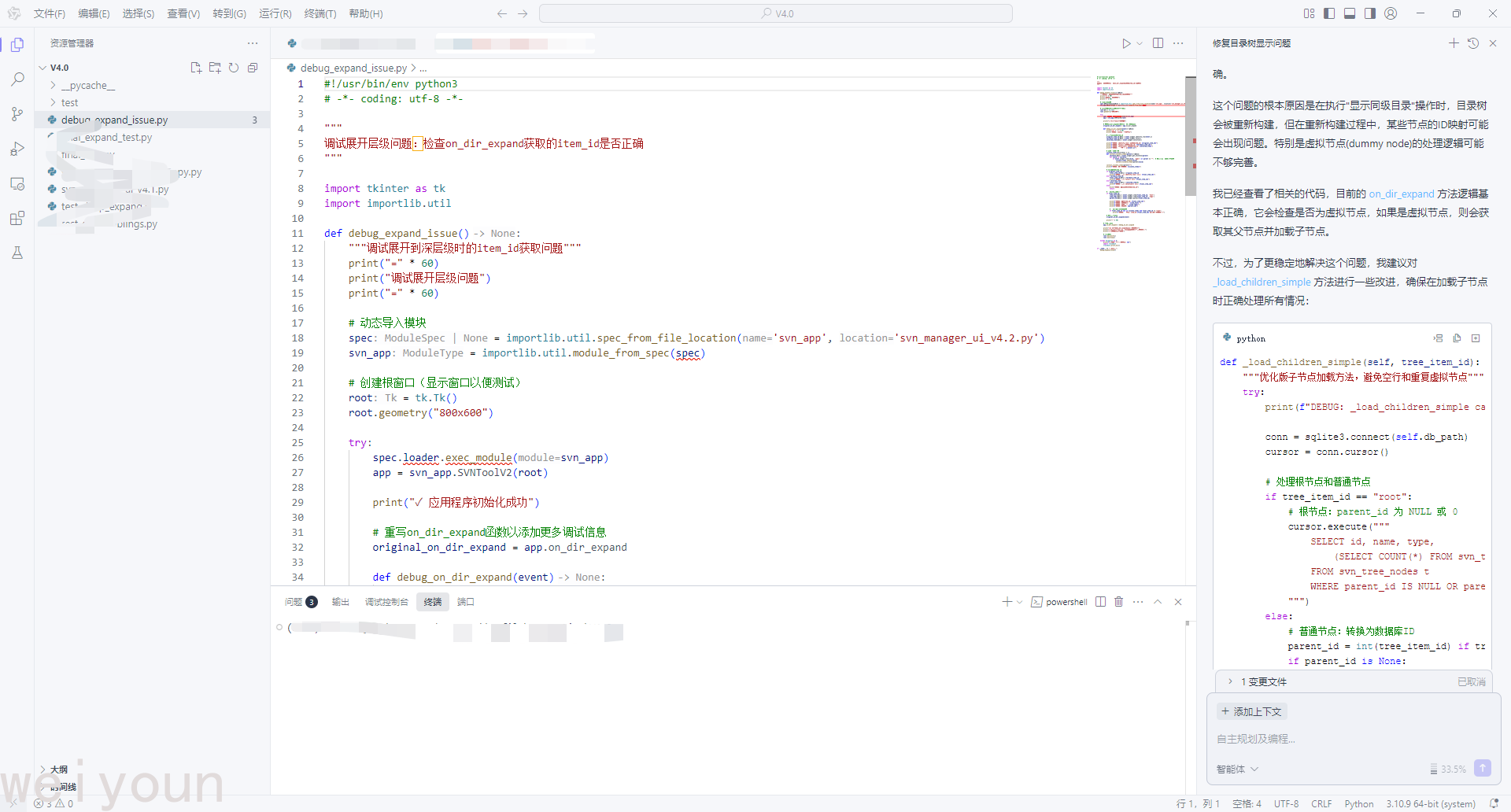Screen dimensions: 1511x812
Task: Toggle the bottom panel layout button
Action: click(1350, 13)
